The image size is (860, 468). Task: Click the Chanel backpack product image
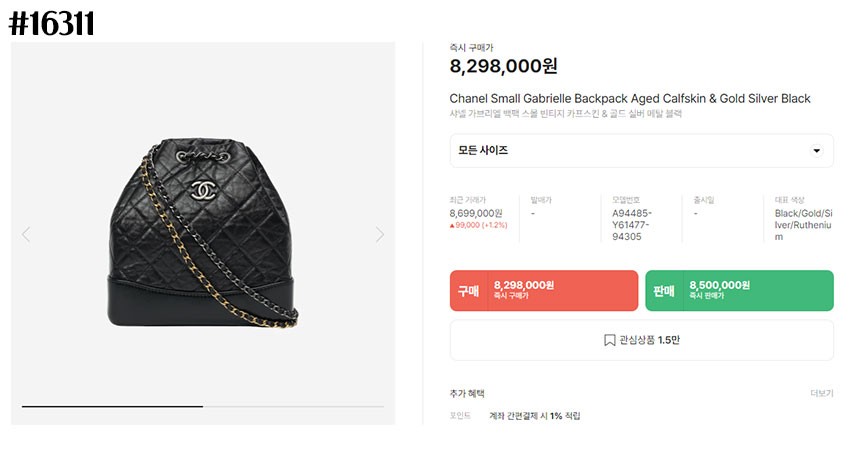(x=203, y=234)
